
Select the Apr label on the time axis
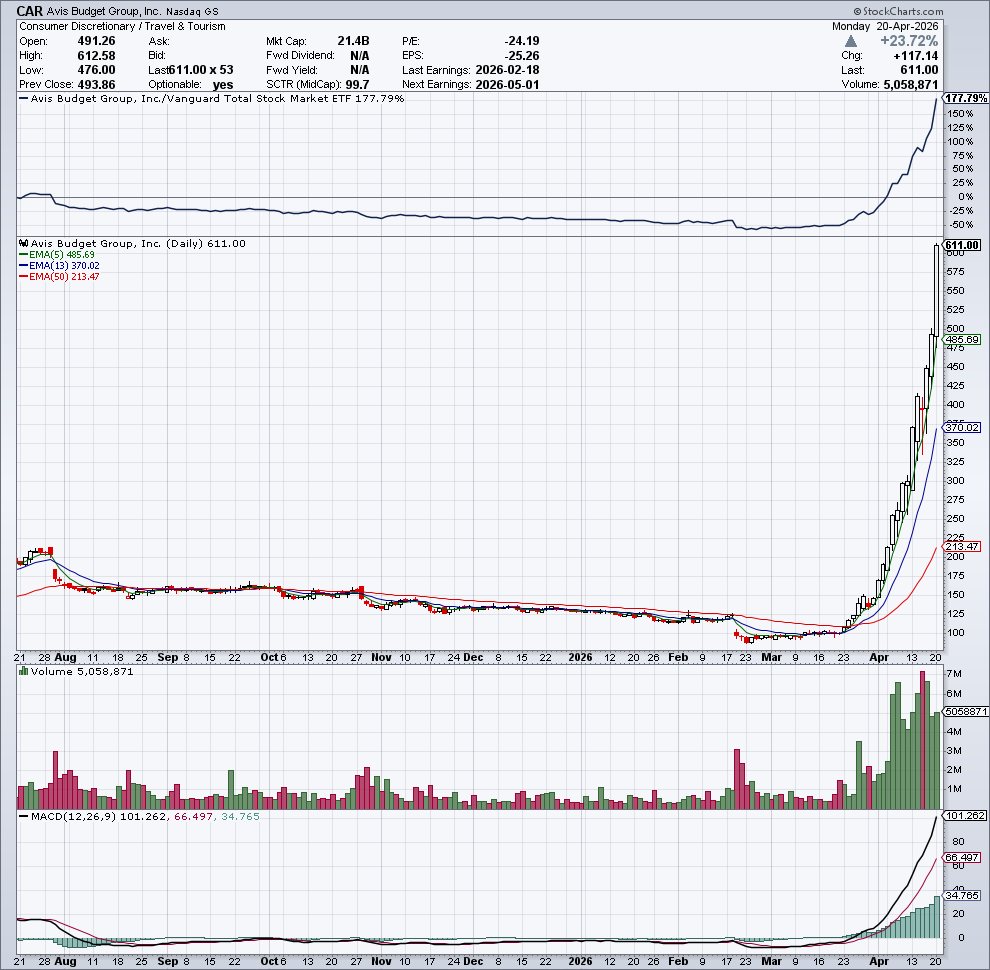pyautogui.click(x=879, y=658)
